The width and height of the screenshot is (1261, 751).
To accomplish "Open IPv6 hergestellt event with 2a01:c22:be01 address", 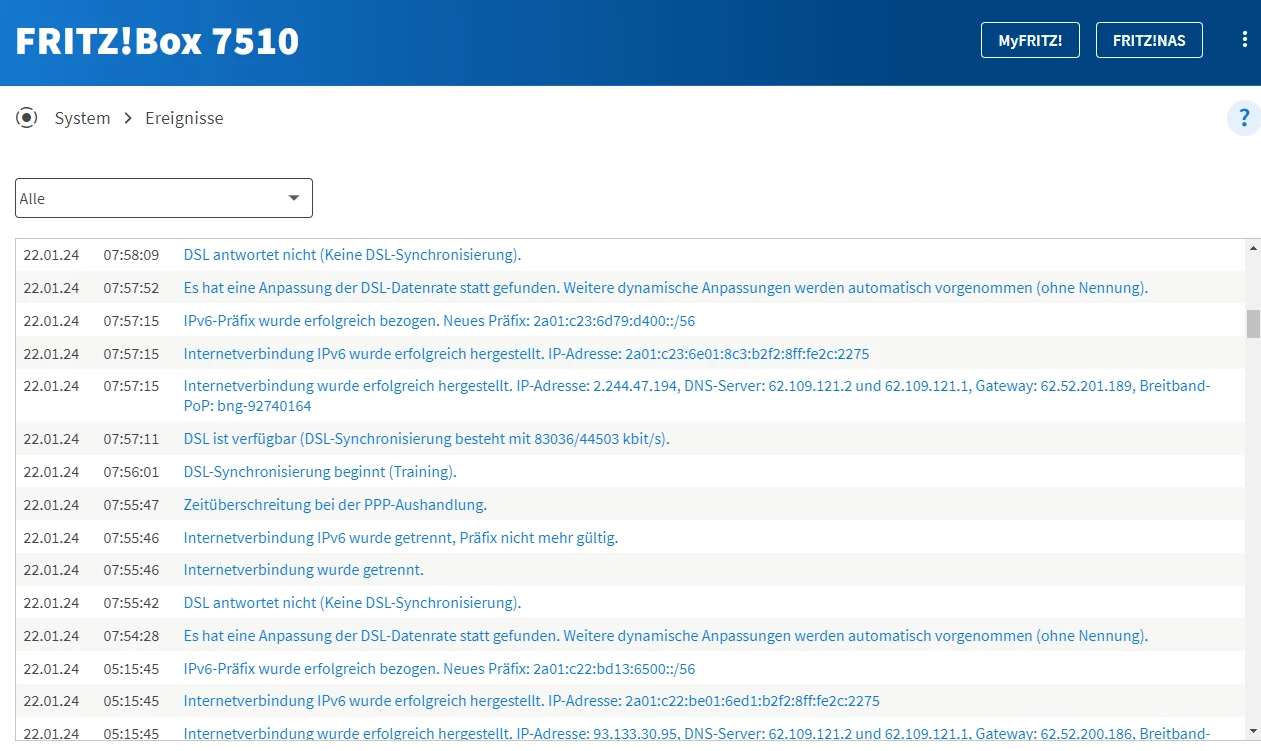I will [531, 701].
